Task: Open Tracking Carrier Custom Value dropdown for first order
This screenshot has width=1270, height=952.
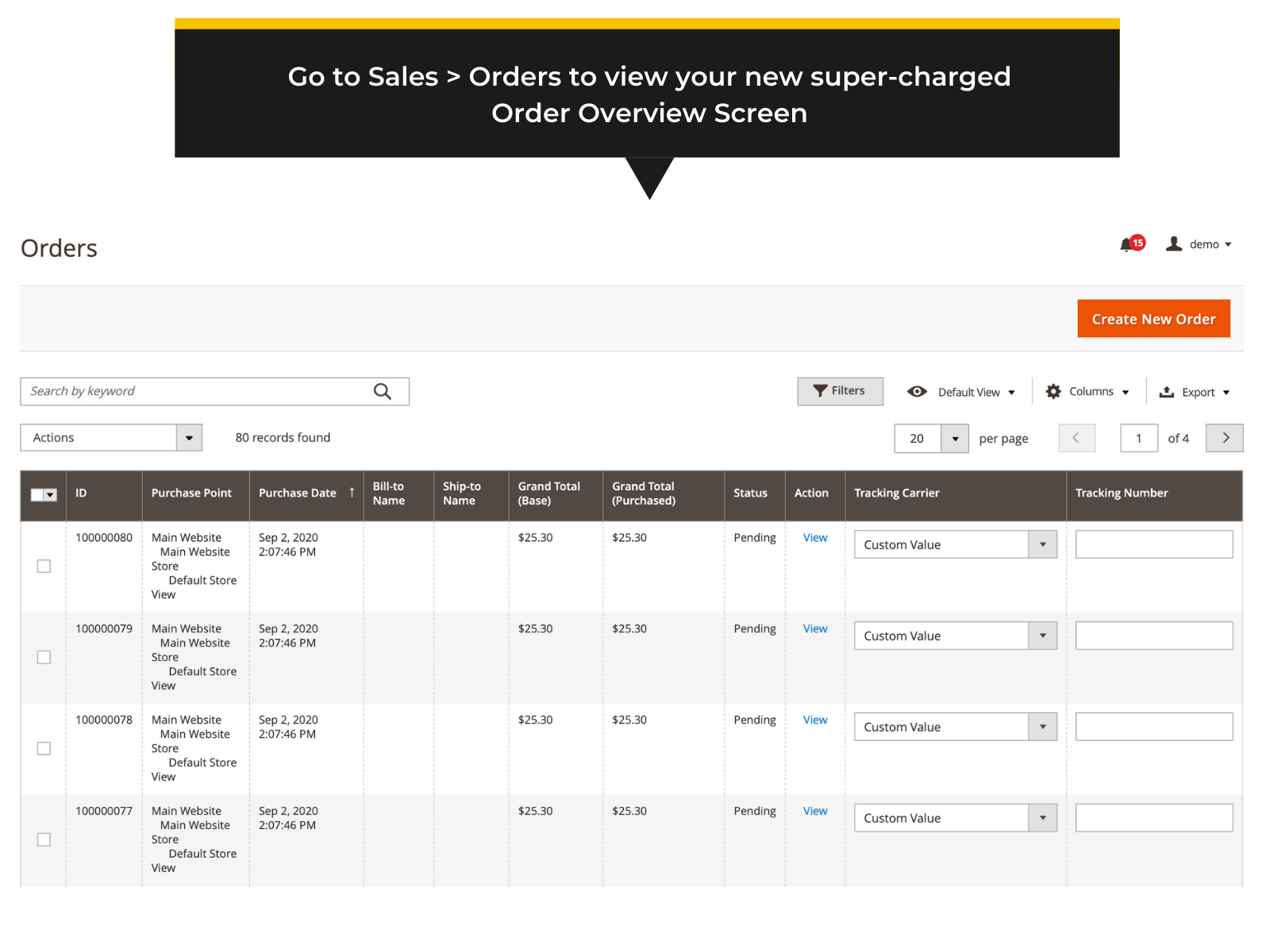Action: (1042, 544)
